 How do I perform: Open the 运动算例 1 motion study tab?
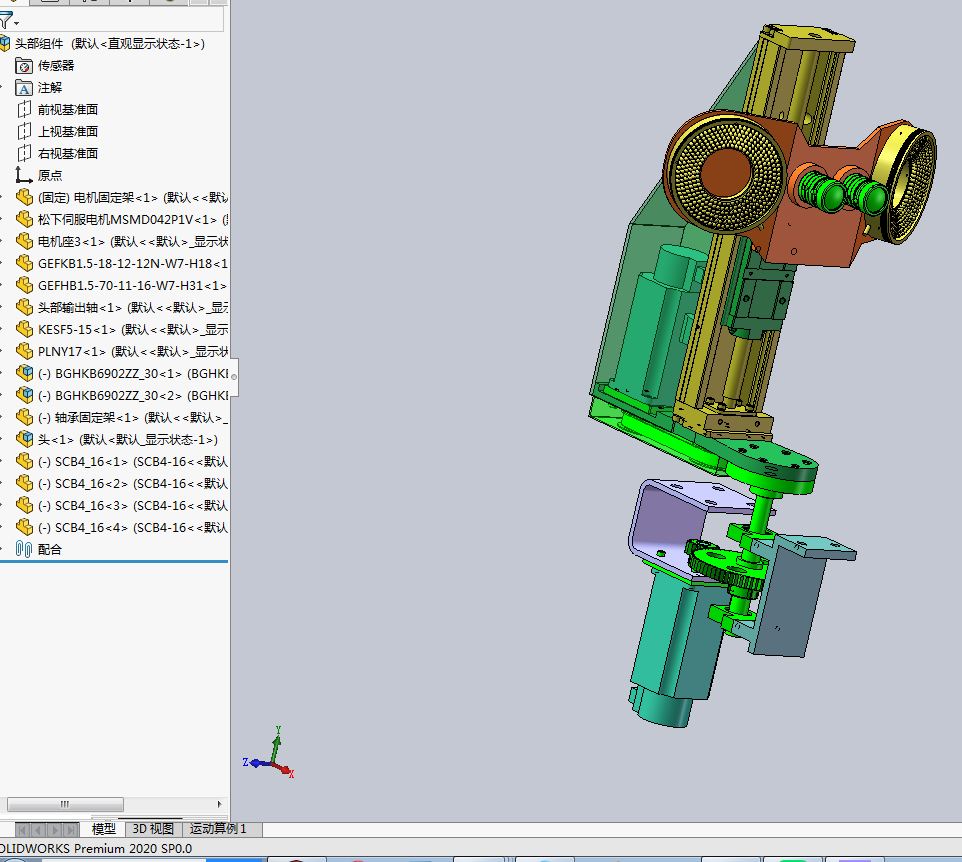pos(218,829)
